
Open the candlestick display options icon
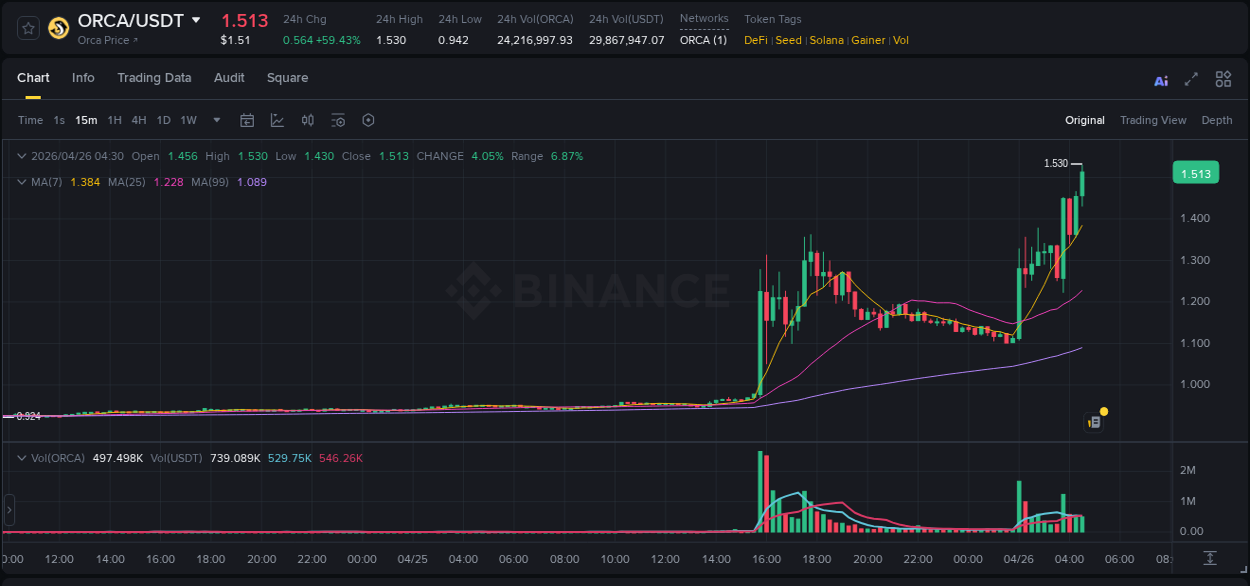pos(308,120)
